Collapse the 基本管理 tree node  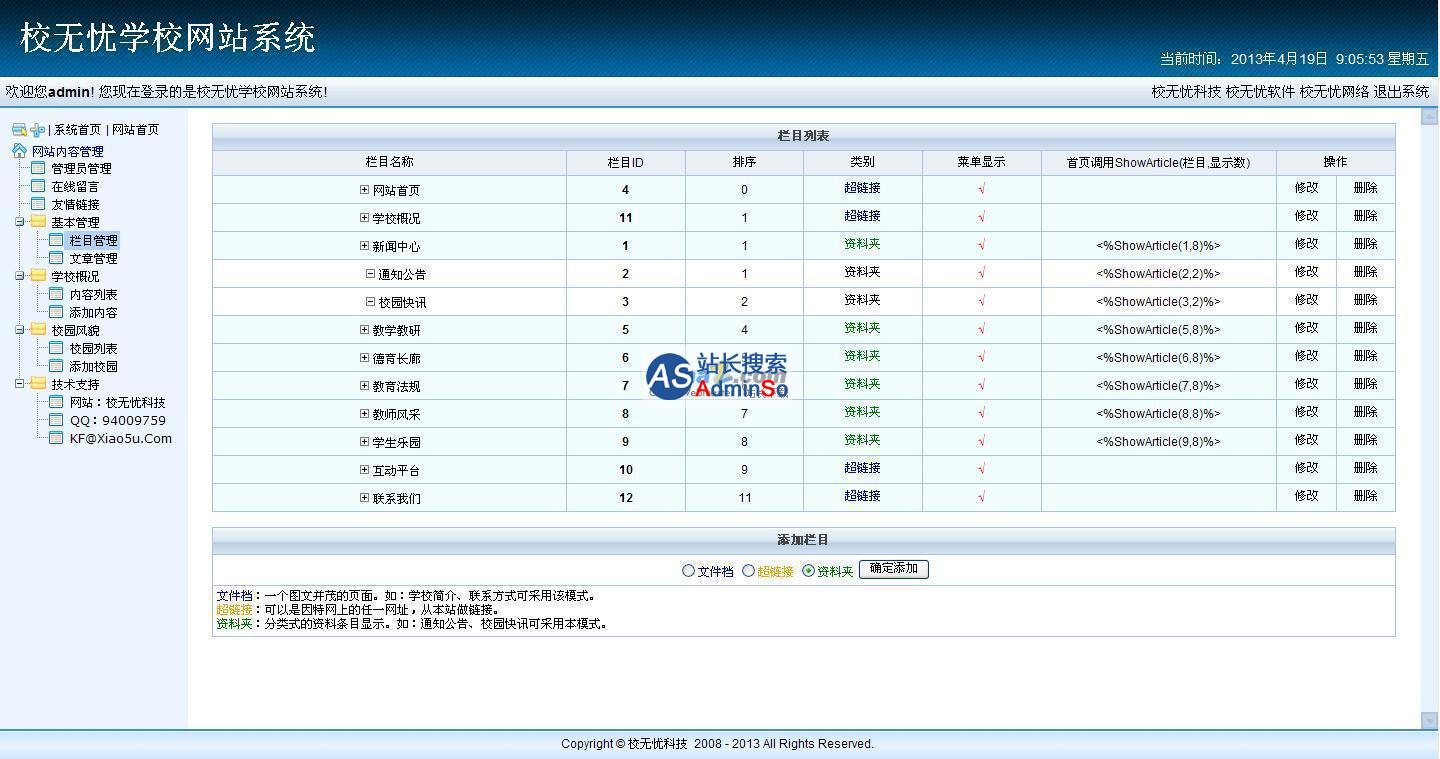(x=19, y=222)
